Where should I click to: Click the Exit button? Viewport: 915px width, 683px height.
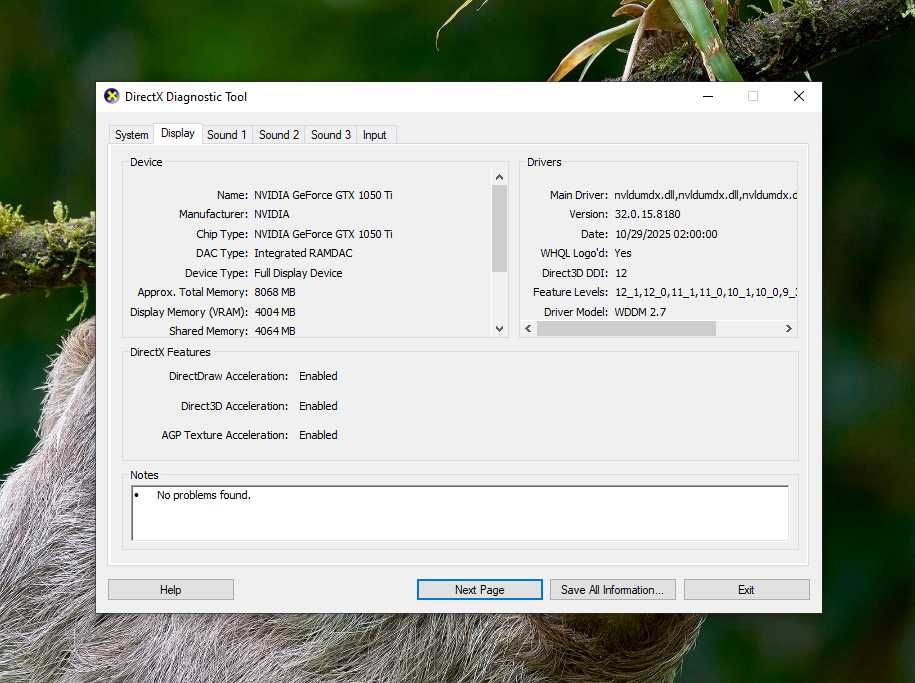coord(746,590)
